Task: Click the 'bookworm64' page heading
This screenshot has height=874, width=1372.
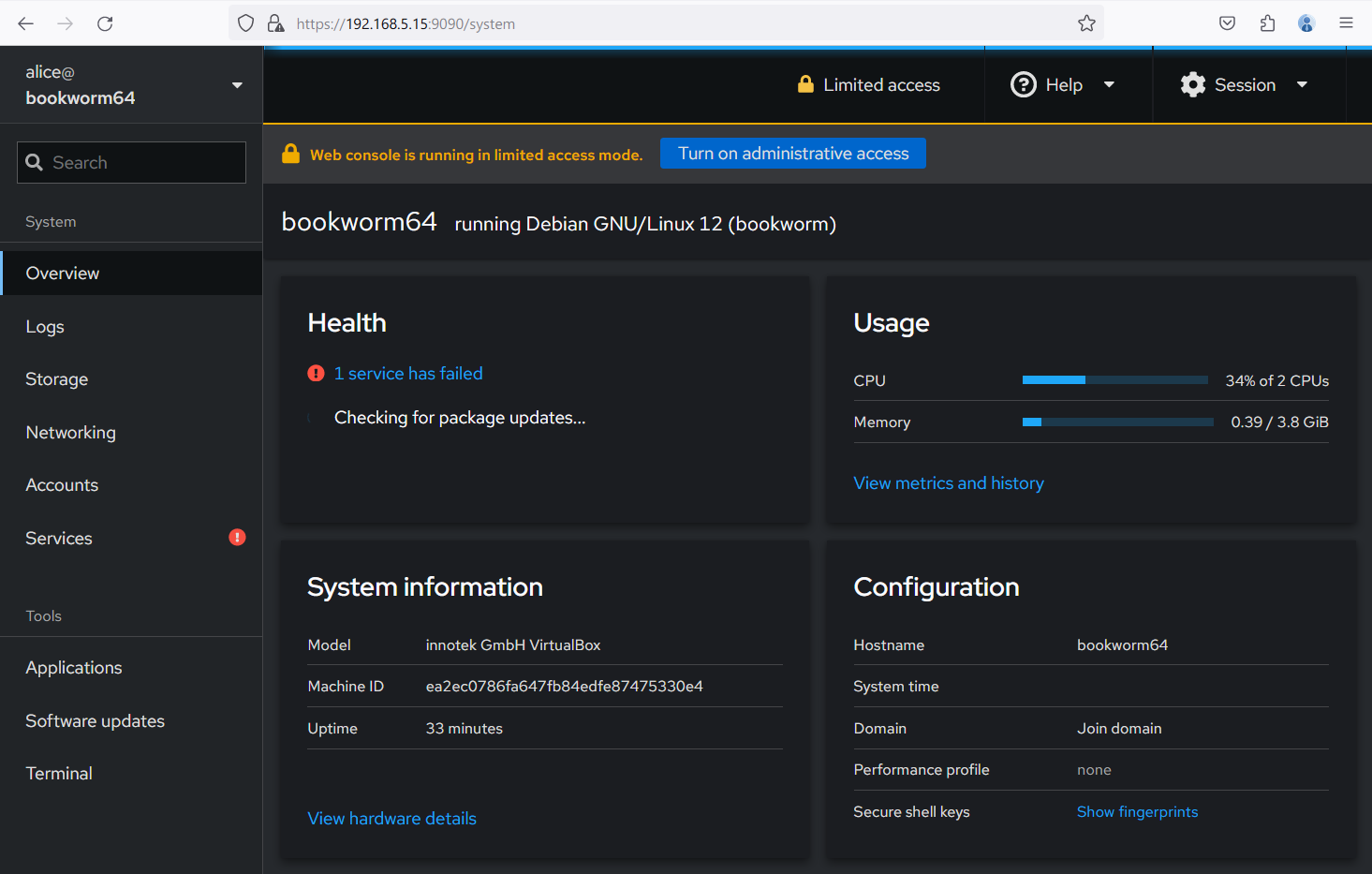Action: click(359, 221)
